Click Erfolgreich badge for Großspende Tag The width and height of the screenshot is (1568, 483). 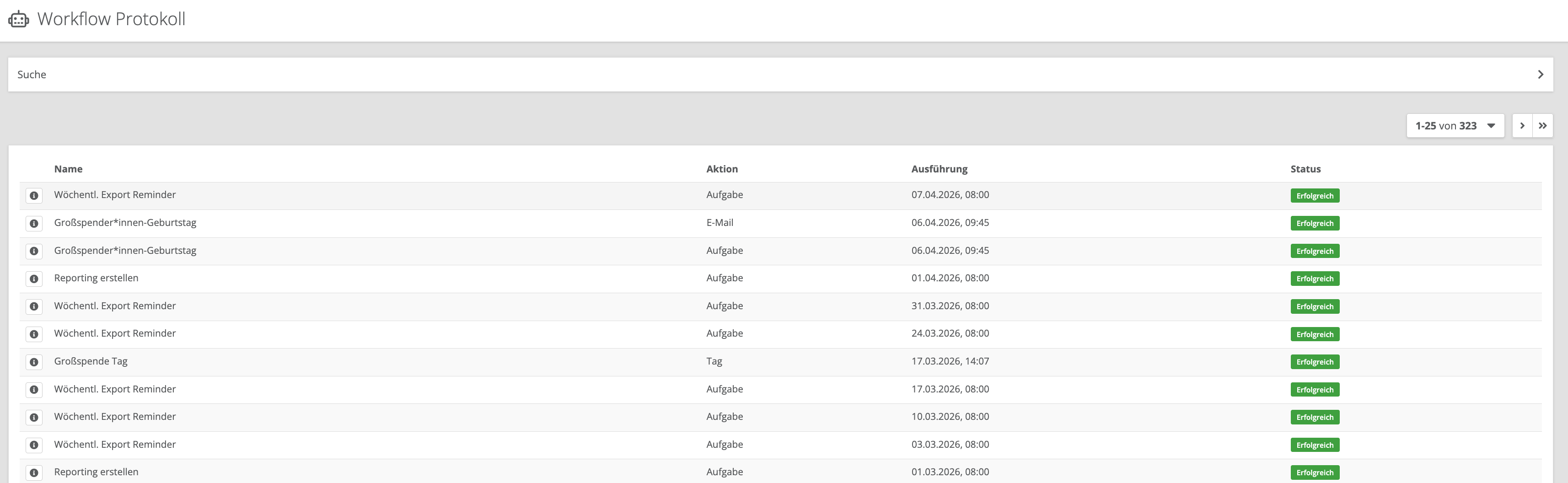(x=1314, y=362)
